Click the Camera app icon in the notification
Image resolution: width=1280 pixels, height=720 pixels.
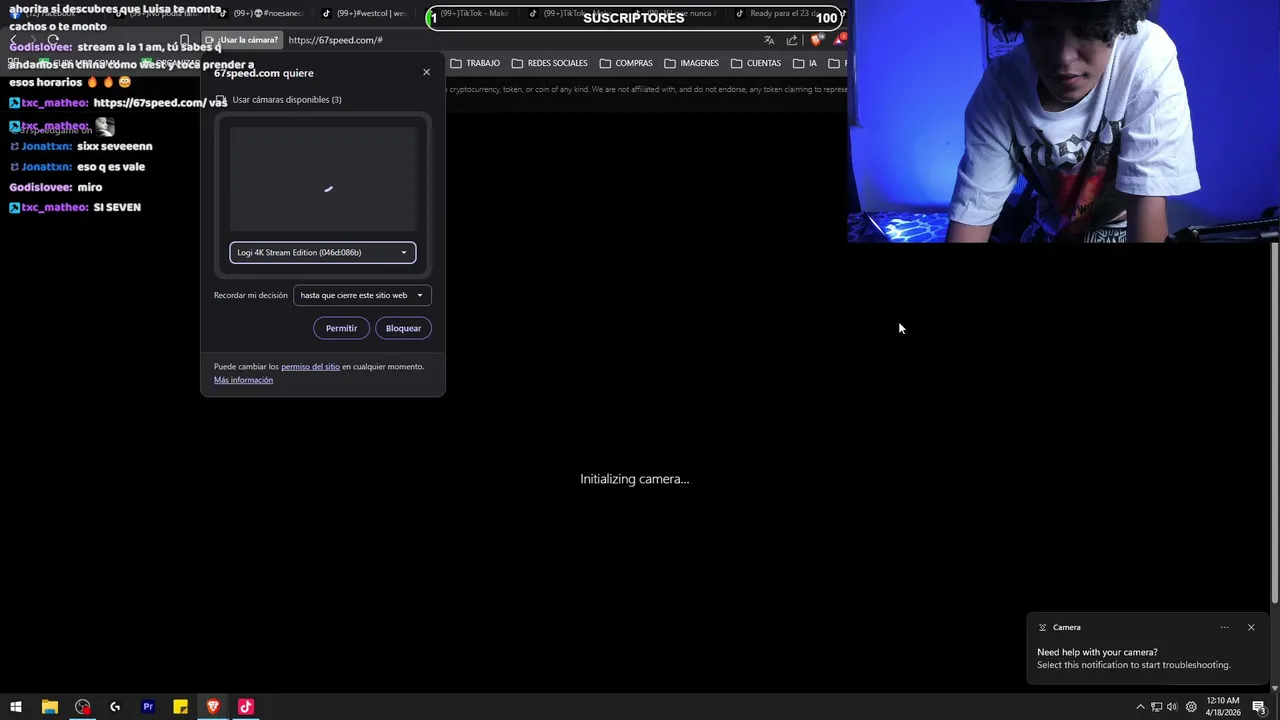tap(1042, 627)
